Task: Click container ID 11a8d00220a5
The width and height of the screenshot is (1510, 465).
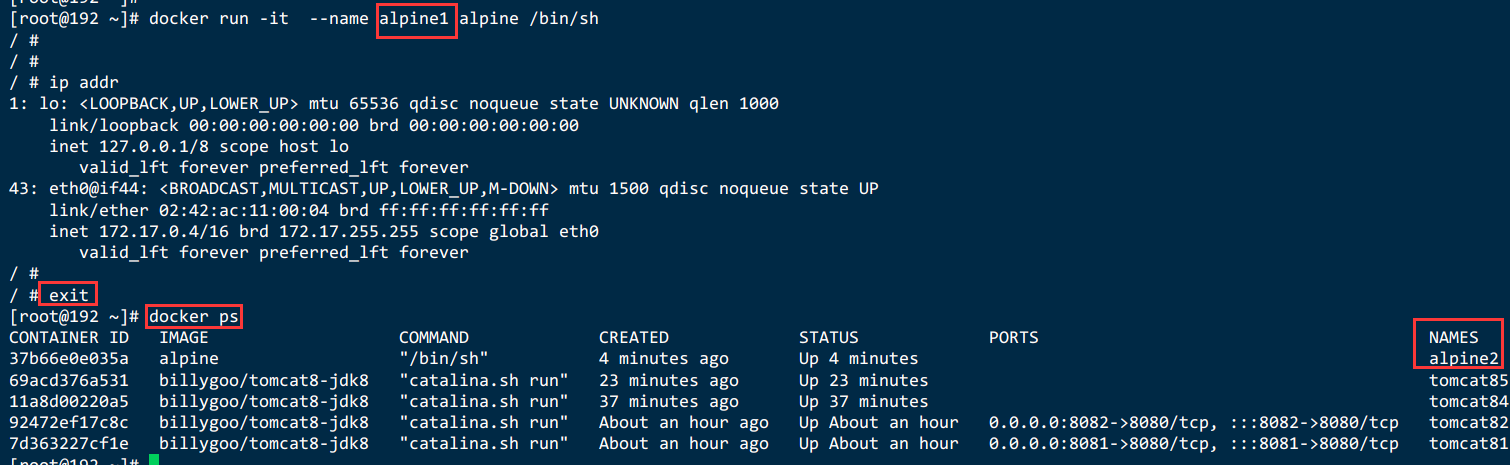Action: pos(69,402)
